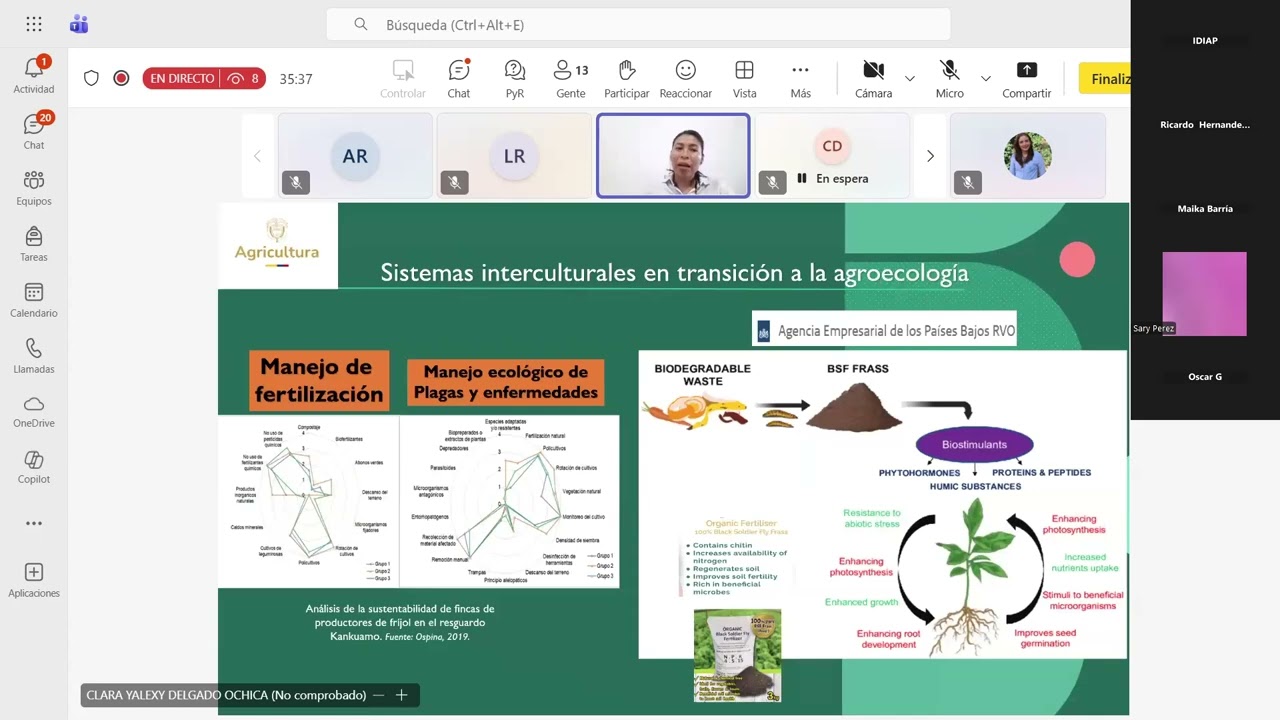Click the shield security icon
The width and height of the screenshot is (1280, 720).
pos(91,78)
